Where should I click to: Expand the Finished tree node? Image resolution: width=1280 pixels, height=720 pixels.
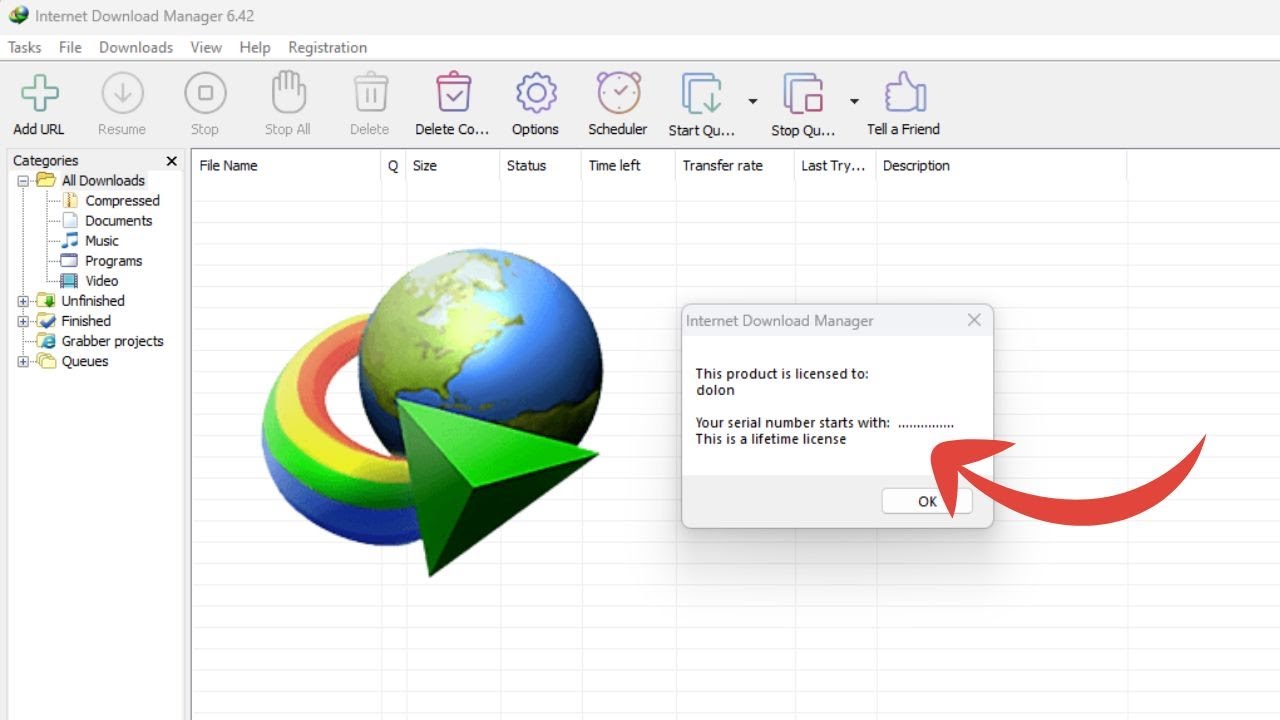(23, 321)
